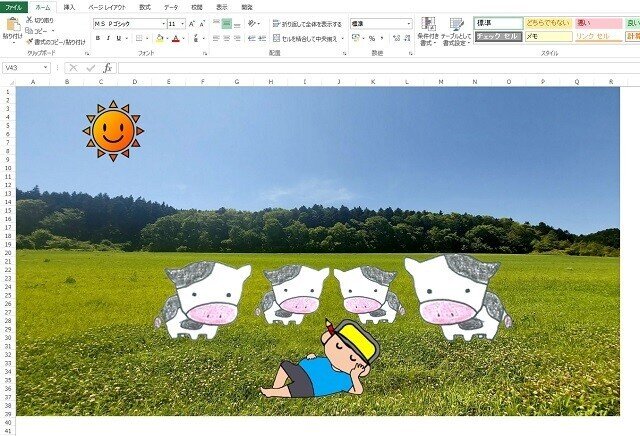Screen dimensions: 640x436
Task: Switch to the ページレイアウト tab
Action: (107, 7)
